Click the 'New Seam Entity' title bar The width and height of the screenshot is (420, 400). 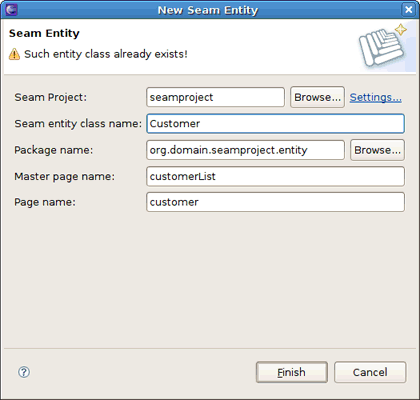[208, 10]
